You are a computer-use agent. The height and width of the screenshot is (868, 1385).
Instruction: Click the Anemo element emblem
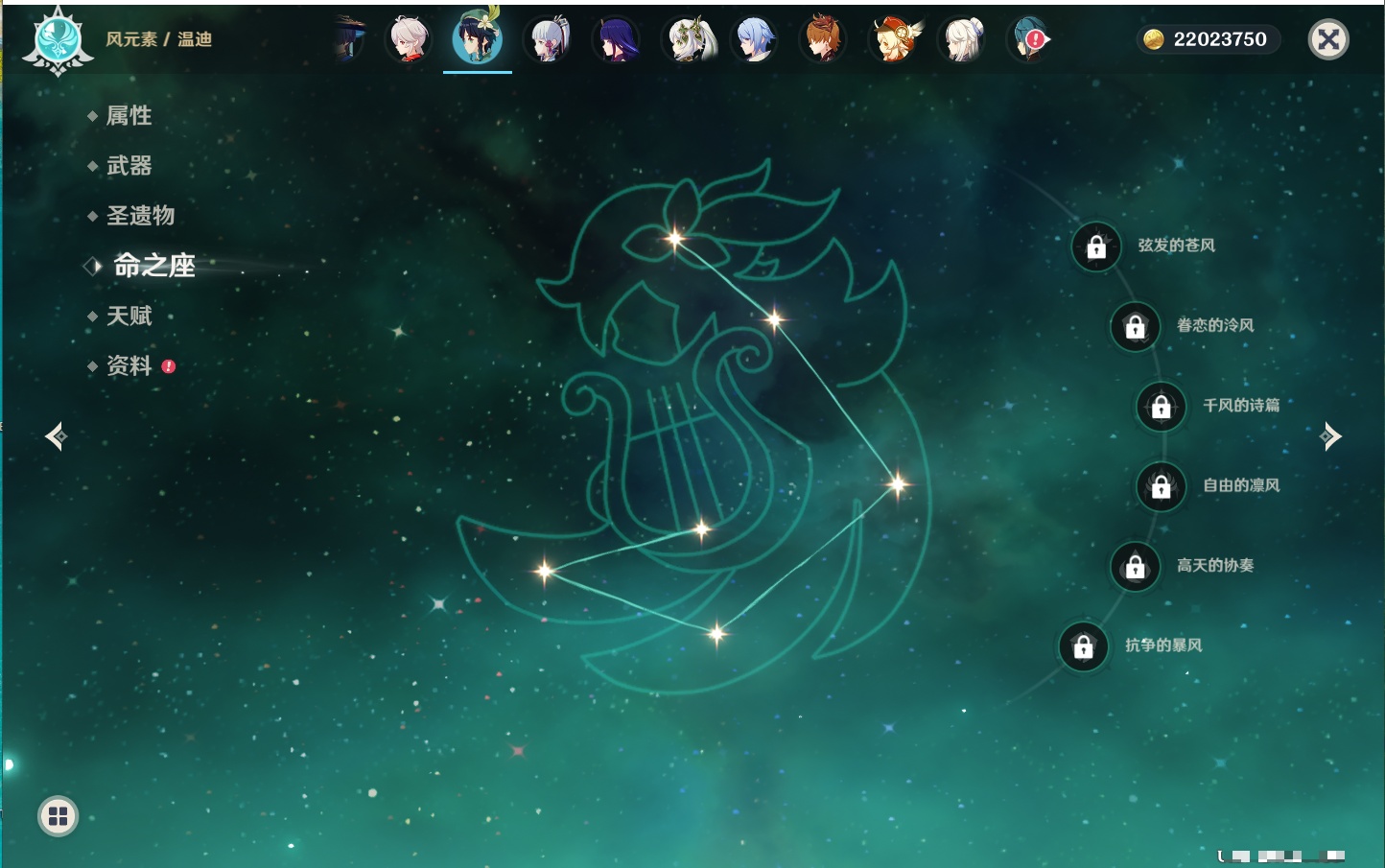58,41
